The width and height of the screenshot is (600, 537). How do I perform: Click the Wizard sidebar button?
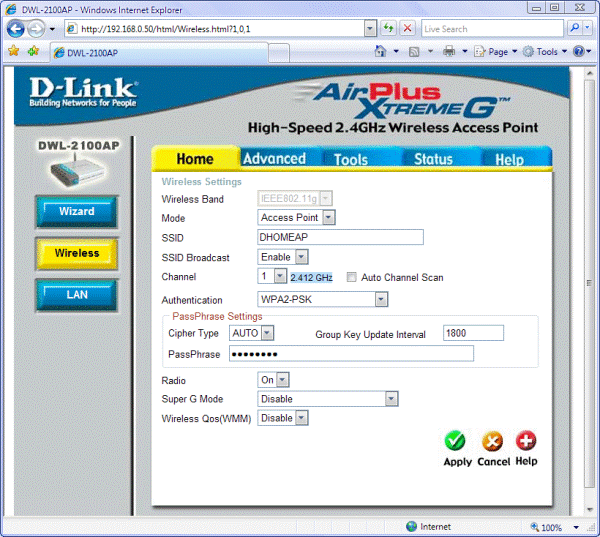point(77,212)
